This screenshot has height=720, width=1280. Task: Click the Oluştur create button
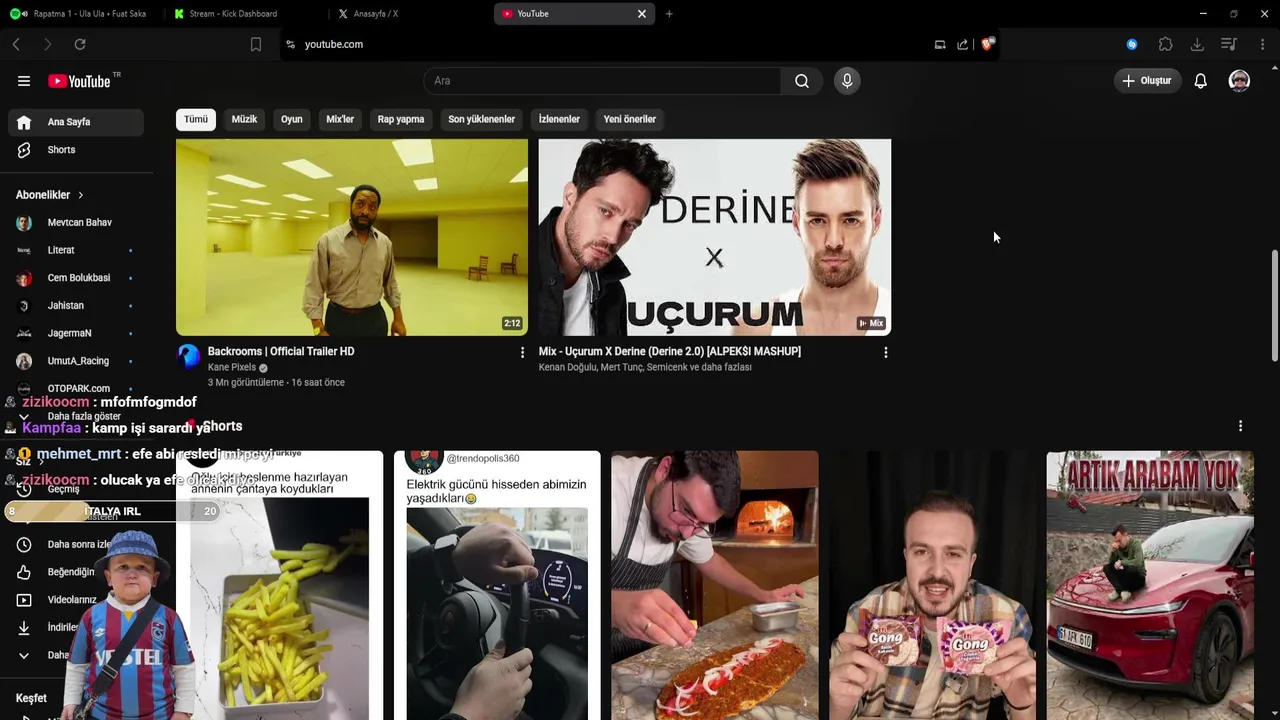[x=1147, y=81]
